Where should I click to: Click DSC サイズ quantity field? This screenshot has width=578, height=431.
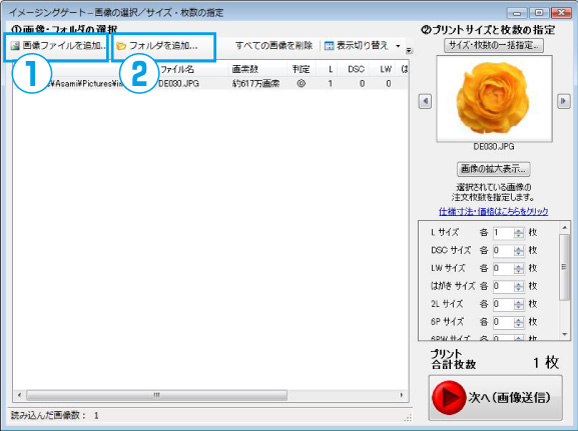coord(504,251)
